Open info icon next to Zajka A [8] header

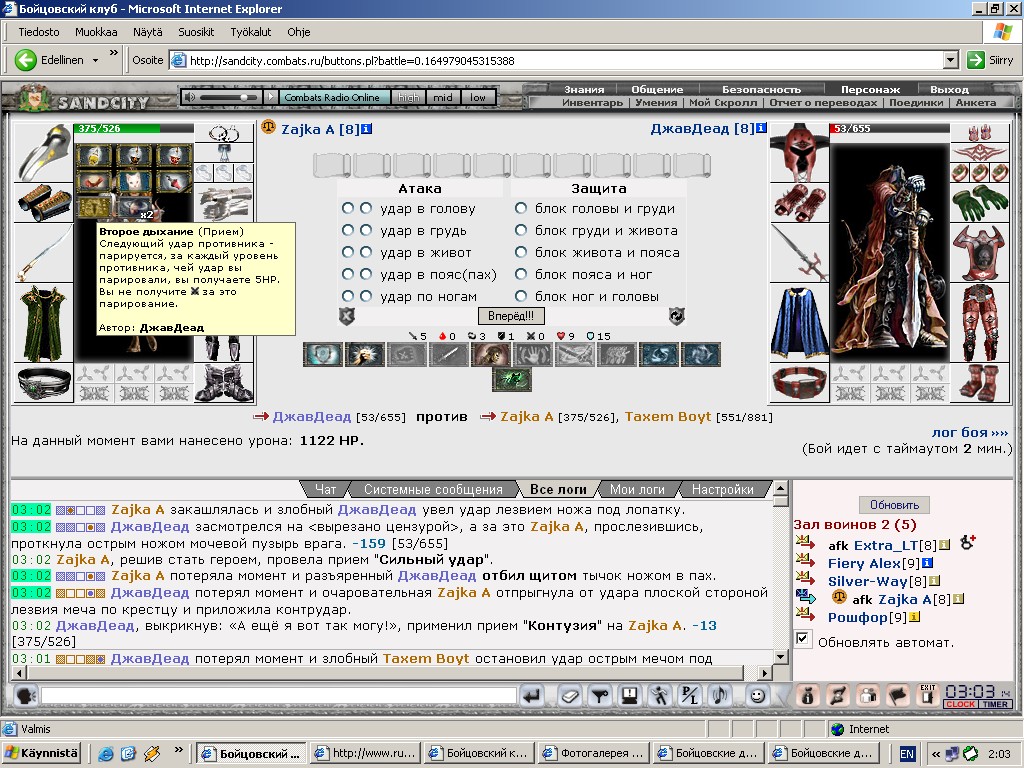[x=366, y=129]
